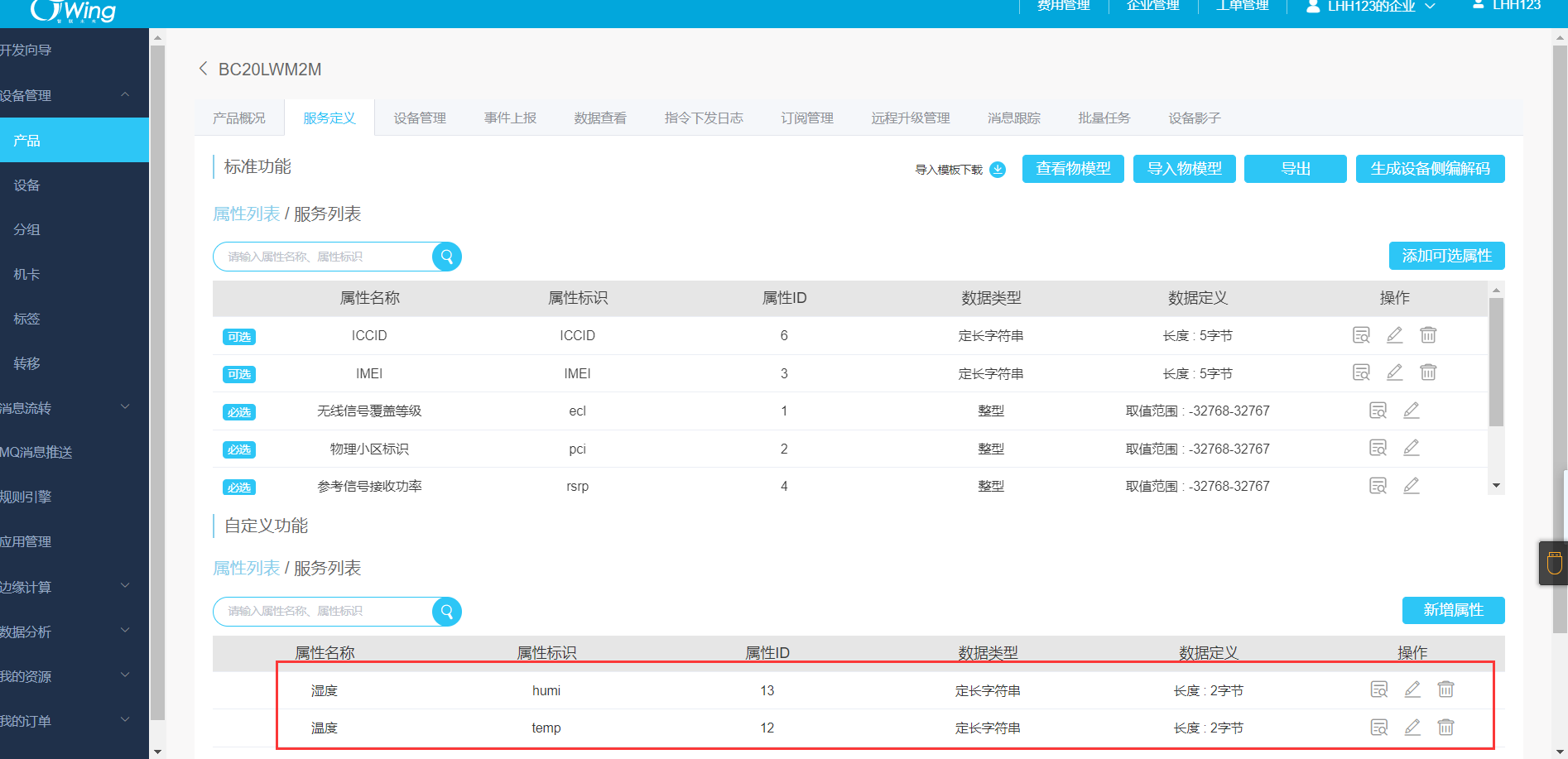Click search icon in 自定义功能 section
Screen dimensions: 1568x759
click(447, 612)
